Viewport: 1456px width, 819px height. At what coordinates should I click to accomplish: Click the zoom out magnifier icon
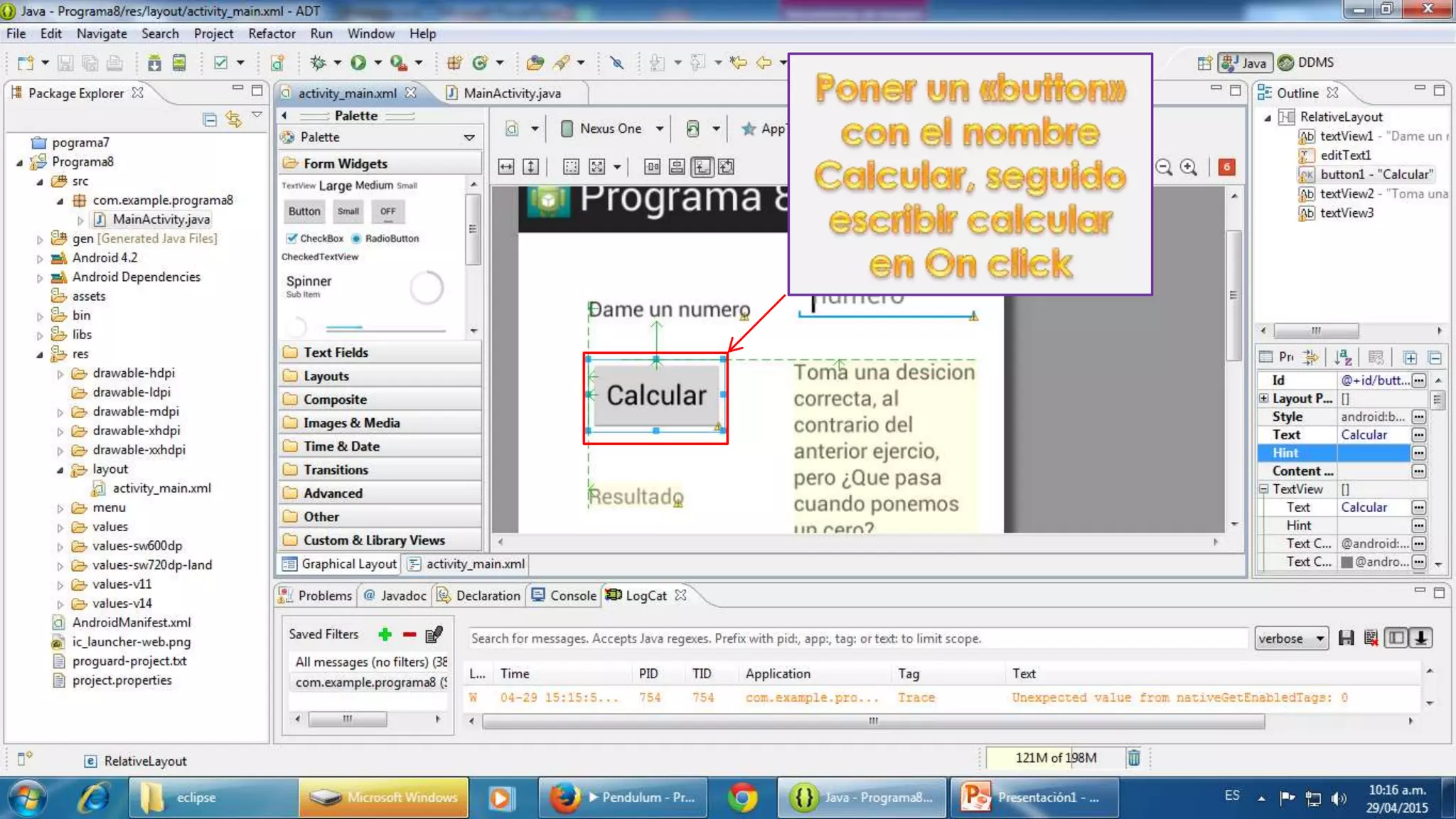click(x=1164, y=167)
